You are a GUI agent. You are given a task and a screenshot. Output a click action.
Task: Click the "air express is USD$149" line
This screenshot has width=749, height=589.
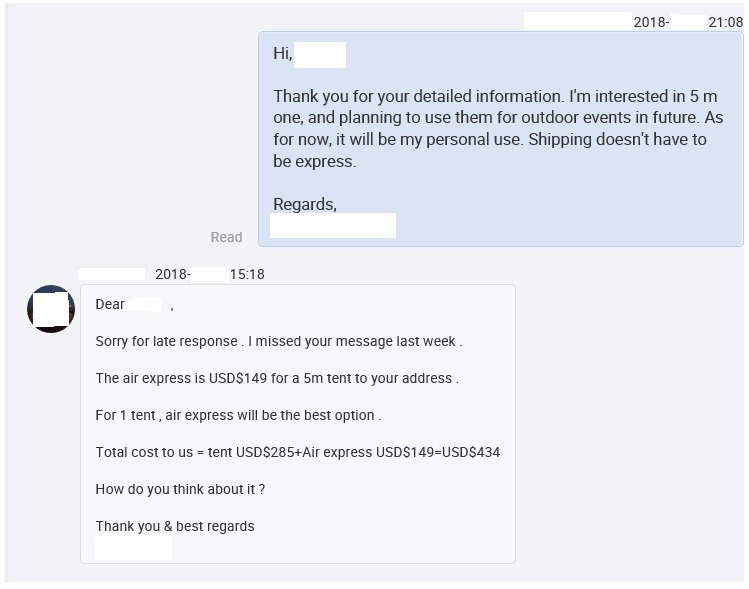click(277, 378)
